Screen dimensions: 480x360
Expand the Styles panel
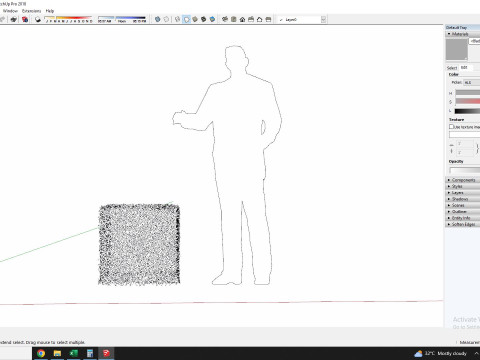coord(463,186)
